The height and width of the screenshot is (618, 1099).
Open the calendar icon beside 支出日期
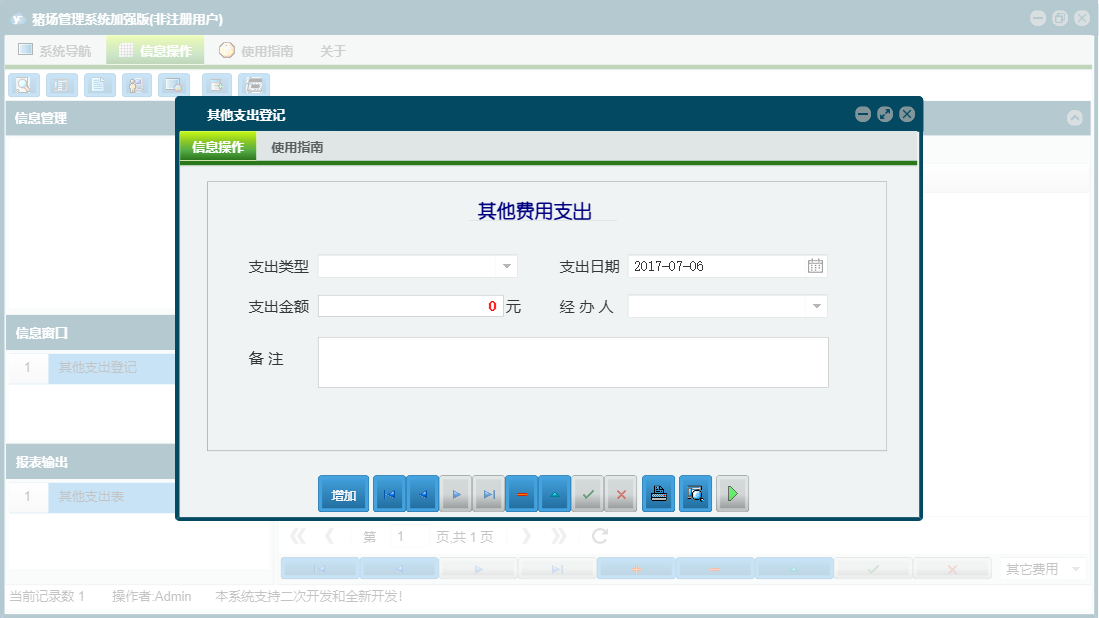(x=814, y=266)
